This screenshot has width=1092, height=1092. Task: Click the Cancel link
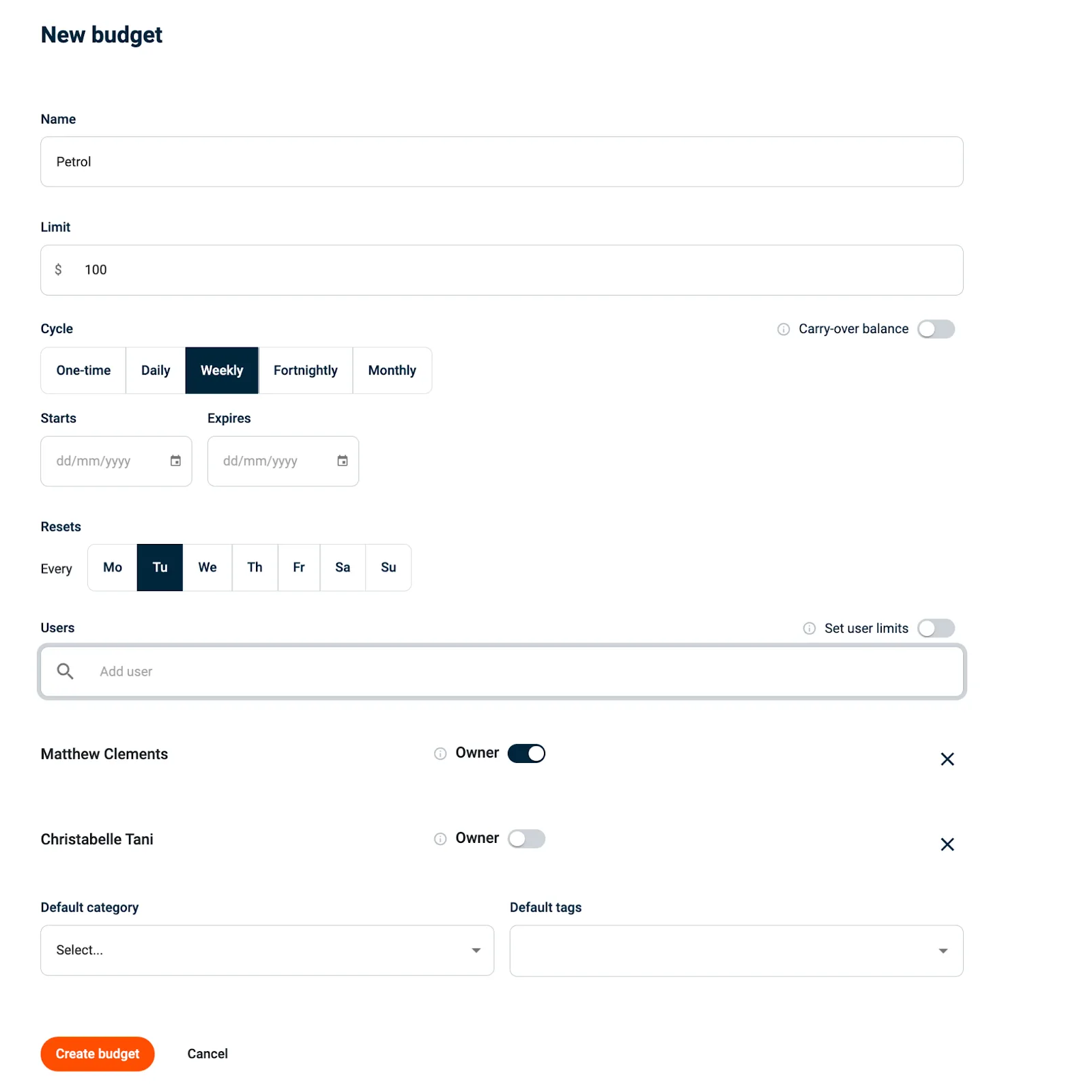click(207, 1053)
